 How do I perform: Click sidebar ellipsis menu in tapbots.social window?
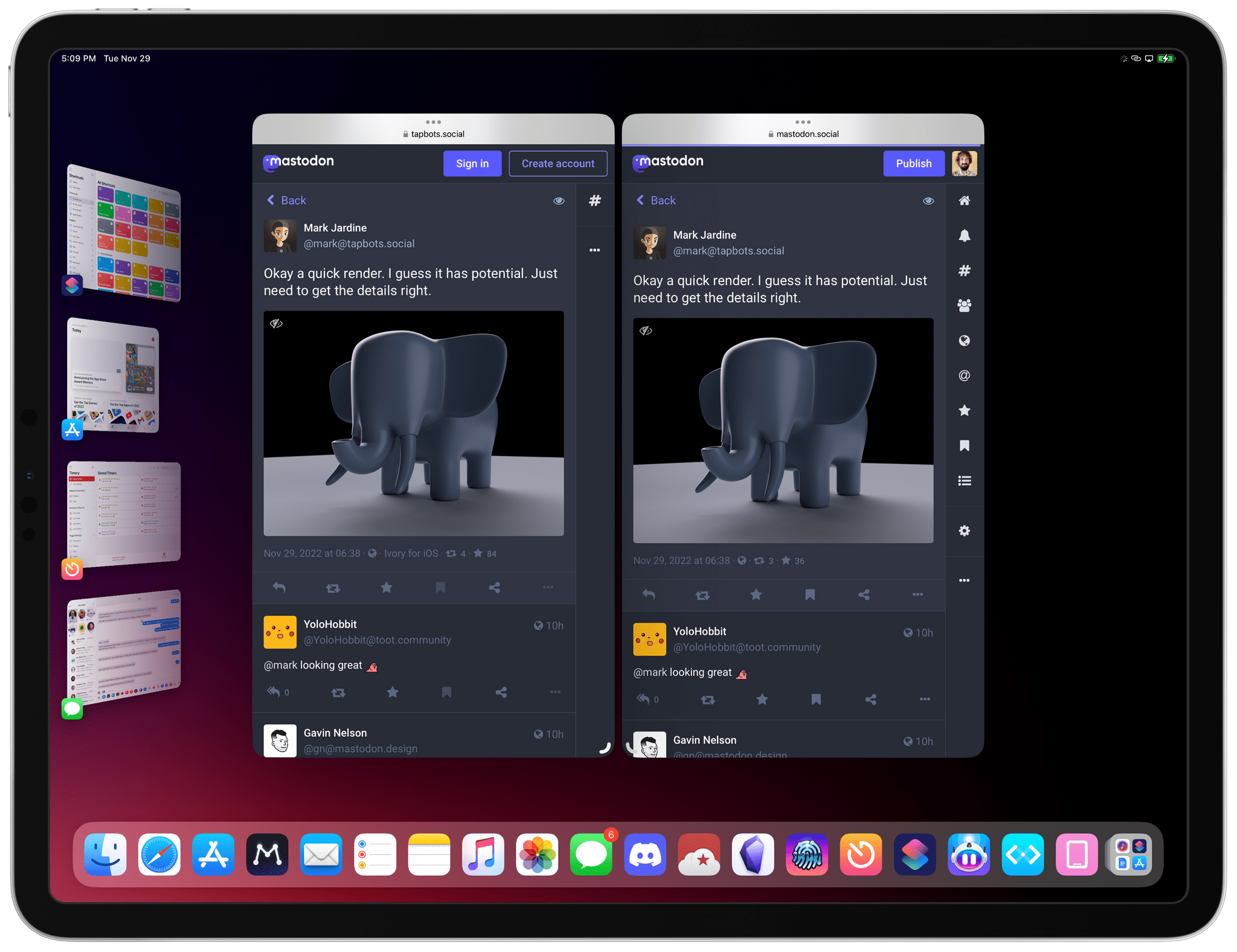(x=595, y=250)
